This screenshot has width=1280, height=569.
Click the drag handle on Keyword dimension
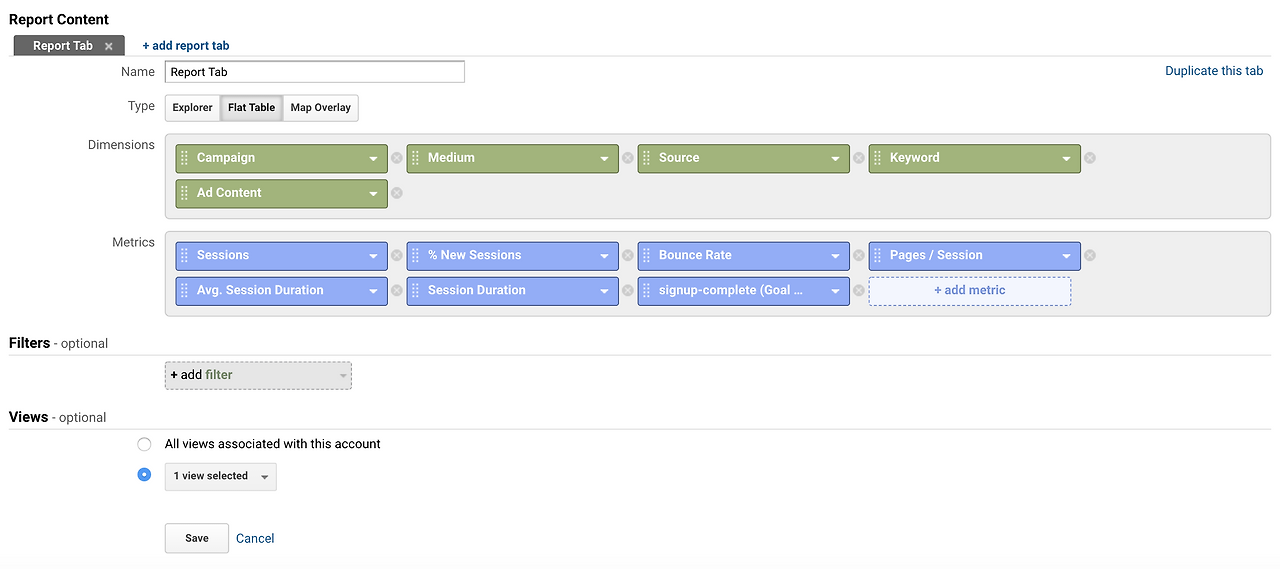878,158
